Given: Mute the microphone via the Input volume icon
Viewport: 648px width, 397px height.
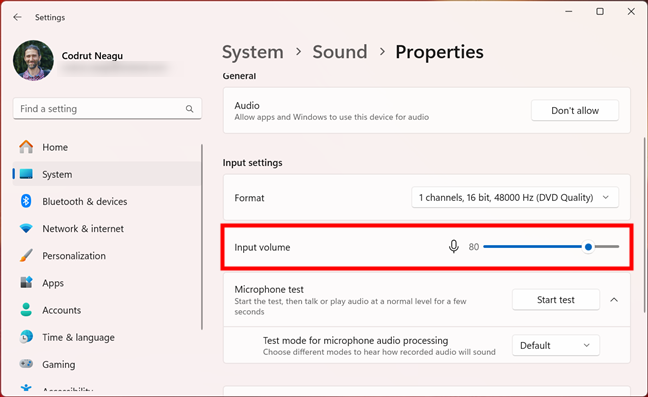Looking at the screenshot, I should click(453, 247).
